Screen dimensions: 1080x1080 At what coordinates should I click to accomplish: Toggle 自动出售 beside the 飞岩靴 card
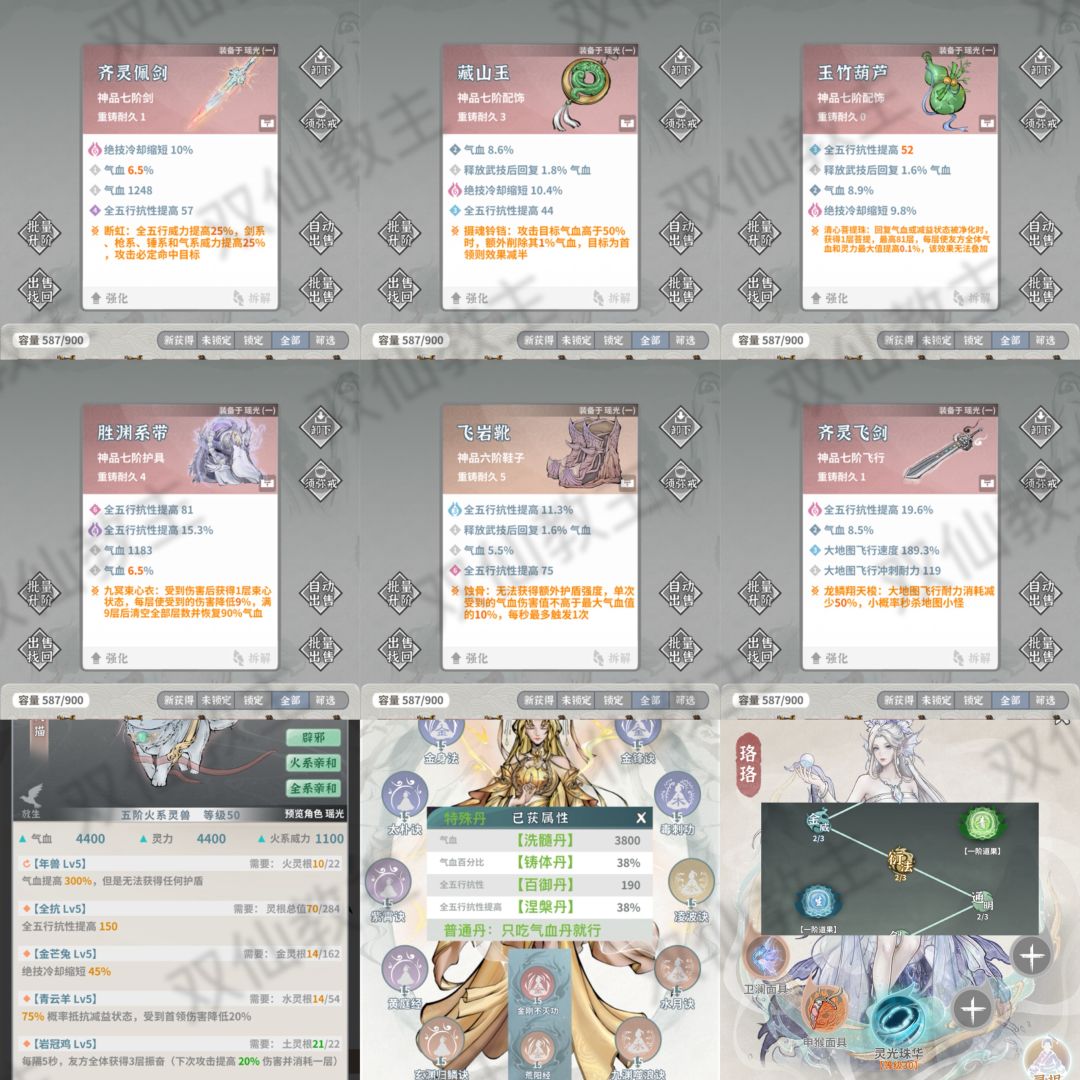[681, 593]
